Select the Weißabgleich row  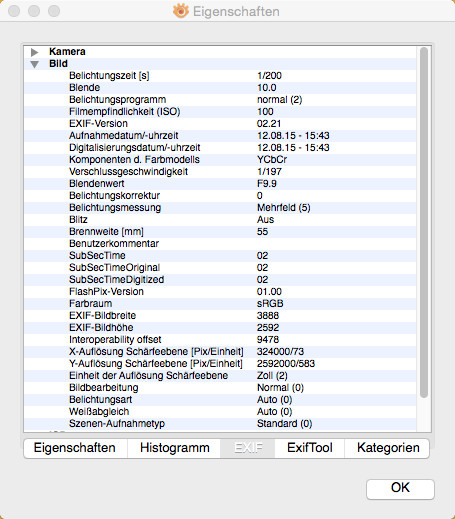[x=220, y=412]
